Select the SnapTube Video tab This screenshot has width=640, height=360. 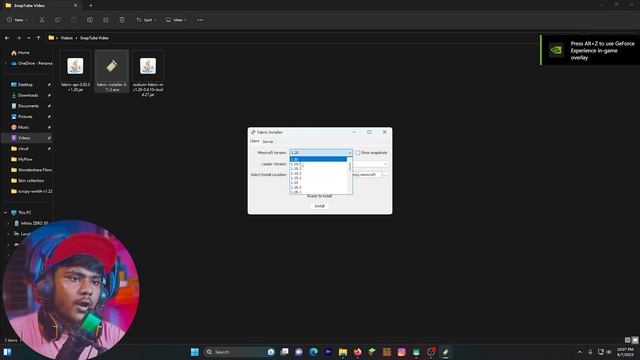pyautogui.click(x=41, y=5)
